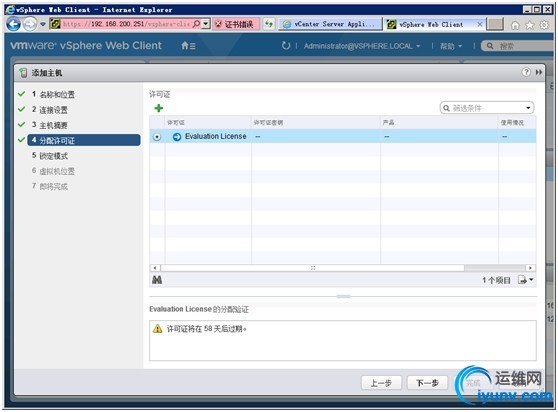Click the export list icon near 1个项目

tap(522, 280)
